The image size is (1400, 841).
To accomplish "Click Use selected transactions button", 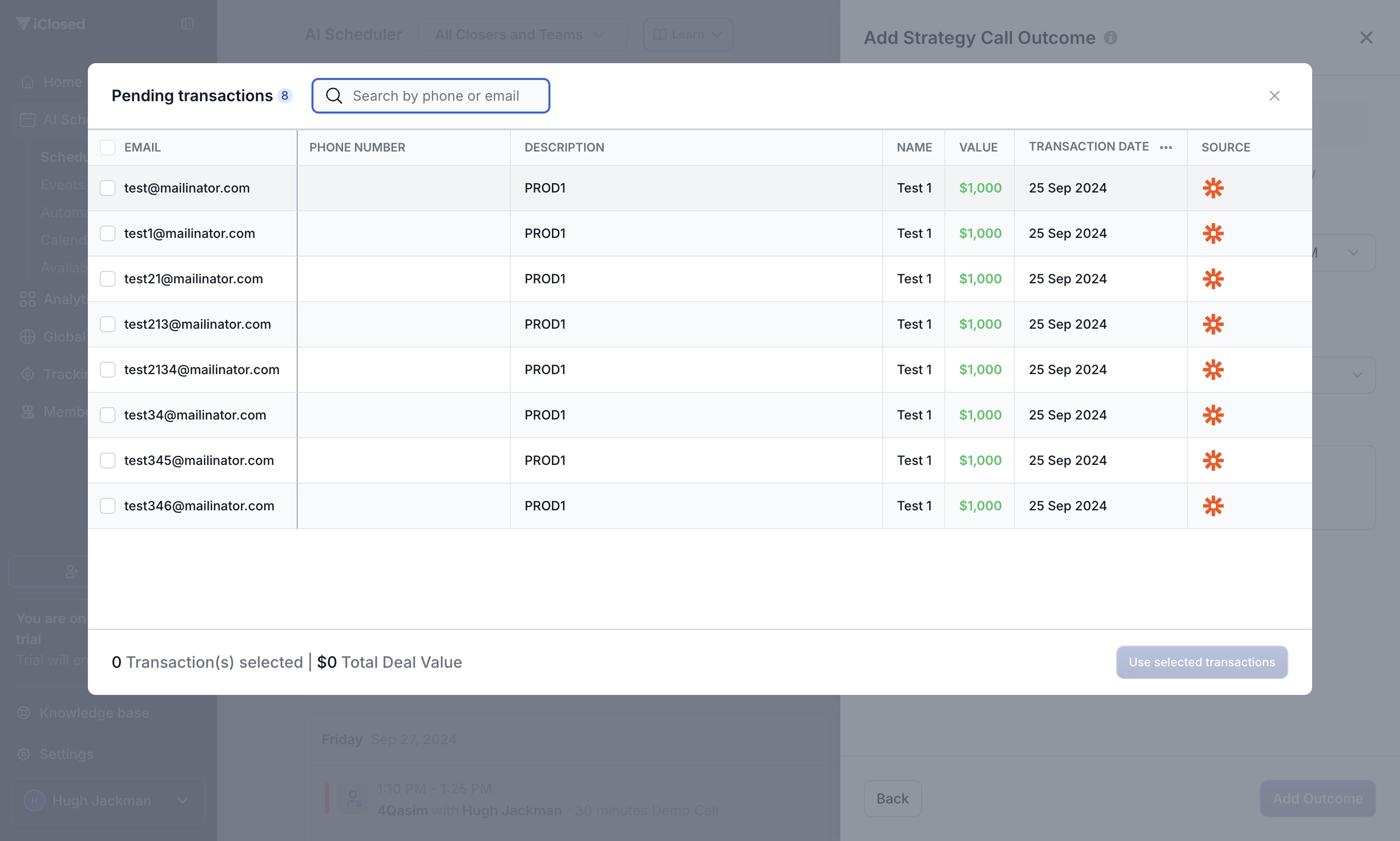I will pyautogui.click(x=1202, y=662).
